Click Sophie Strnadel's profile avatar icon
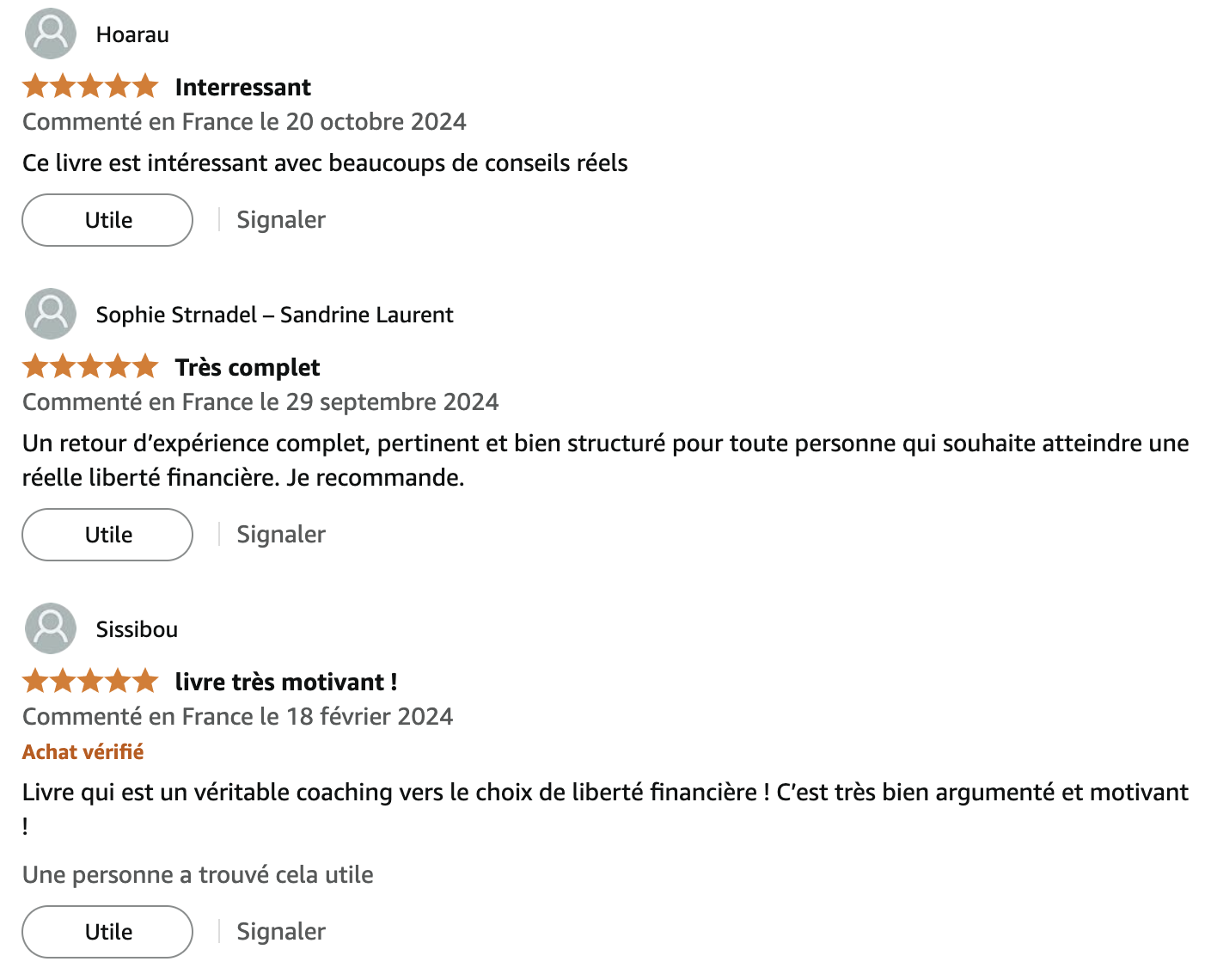 pos(51,314)
